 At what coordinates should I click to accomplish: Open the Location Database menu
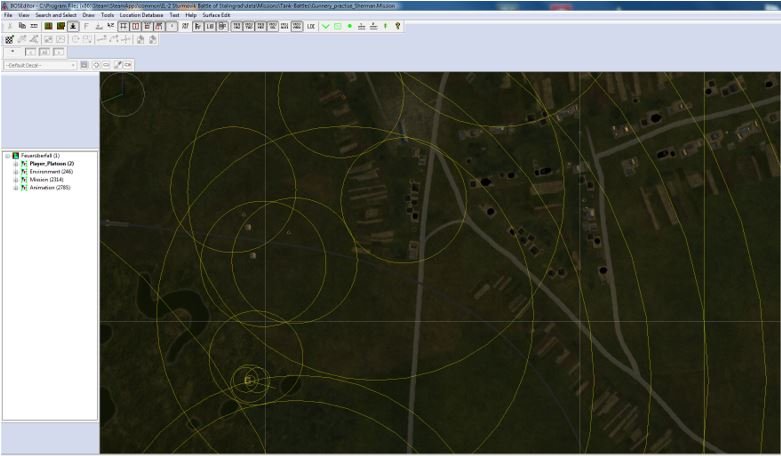141,15
